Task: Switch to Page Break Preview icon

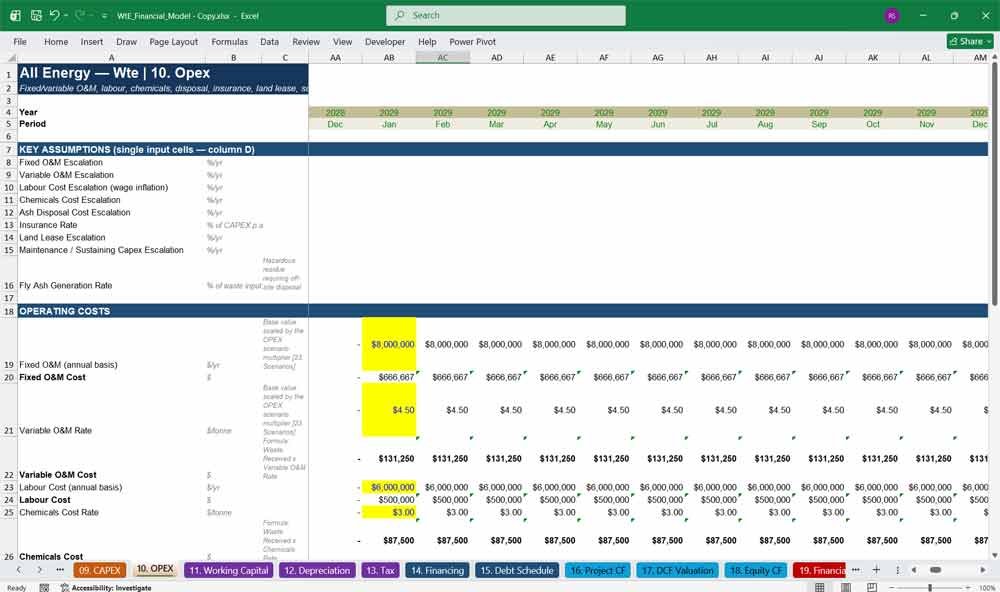Action: point(872,587)
